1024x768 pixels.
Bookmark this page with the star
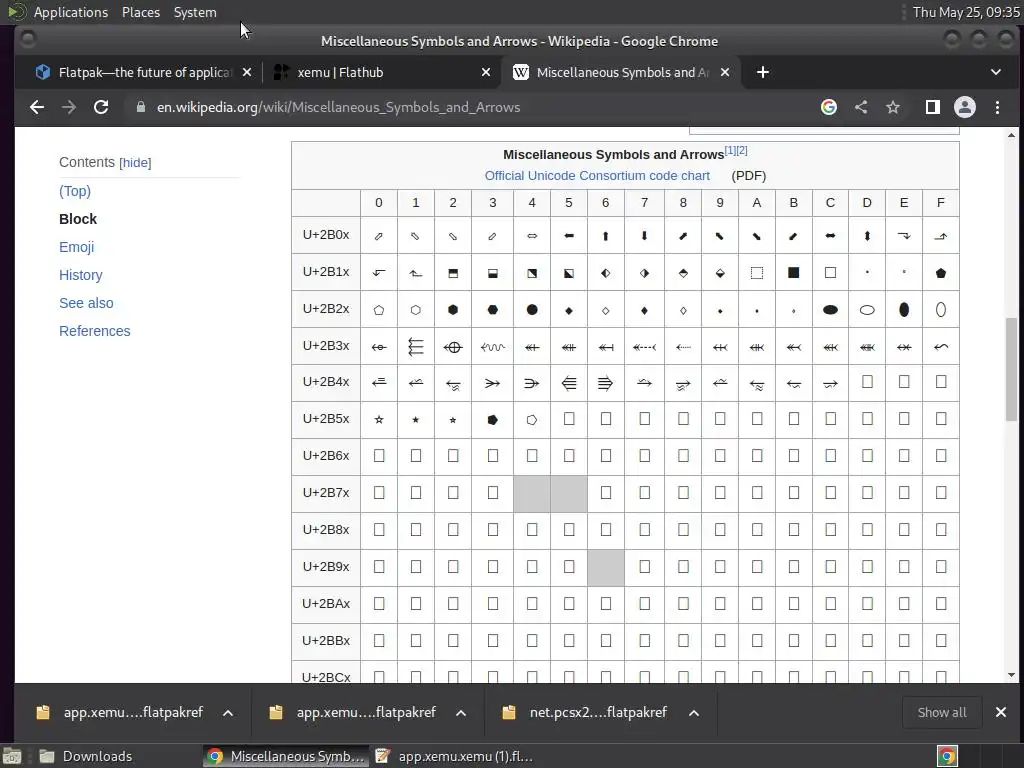(x=893, y=107)
